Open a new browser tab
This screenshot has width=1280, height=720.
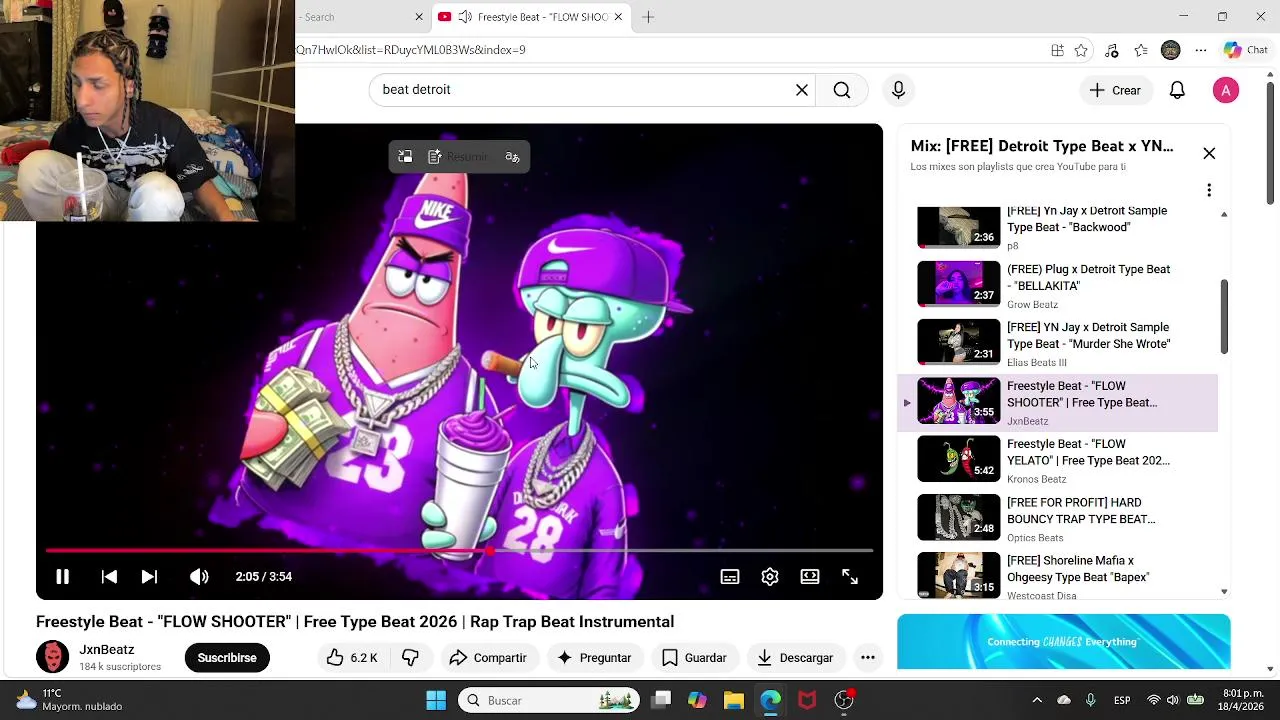tap(648, 17)
